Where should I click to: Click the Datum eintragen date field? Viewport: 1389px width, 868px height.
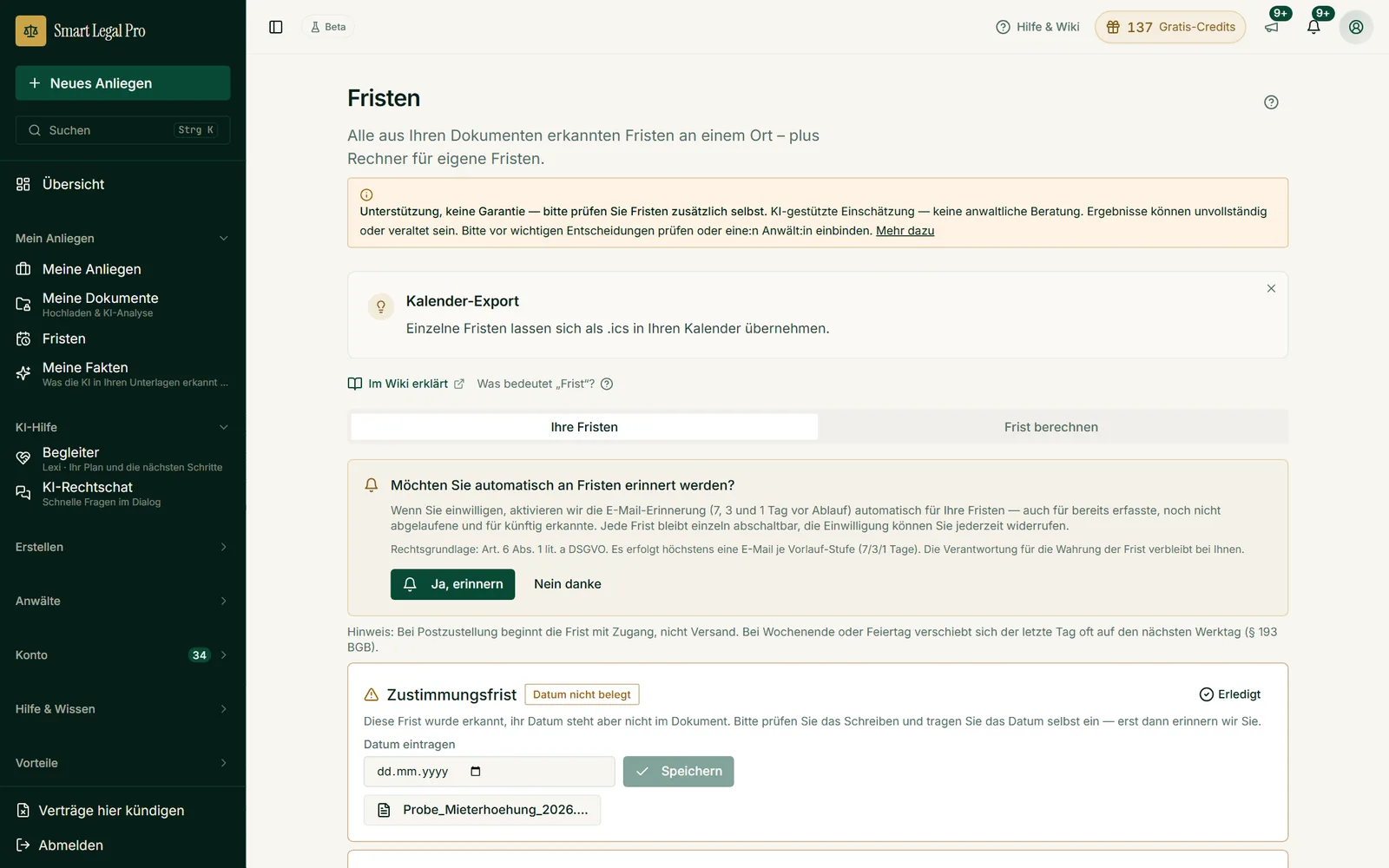pos(489,772)
